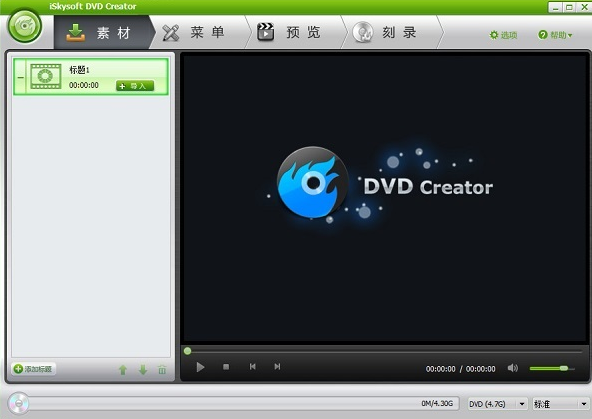Go to the 预览 (Preview) tab
Image resolution: width=592 pixels, height=419 pixels.
click(295, 33)
